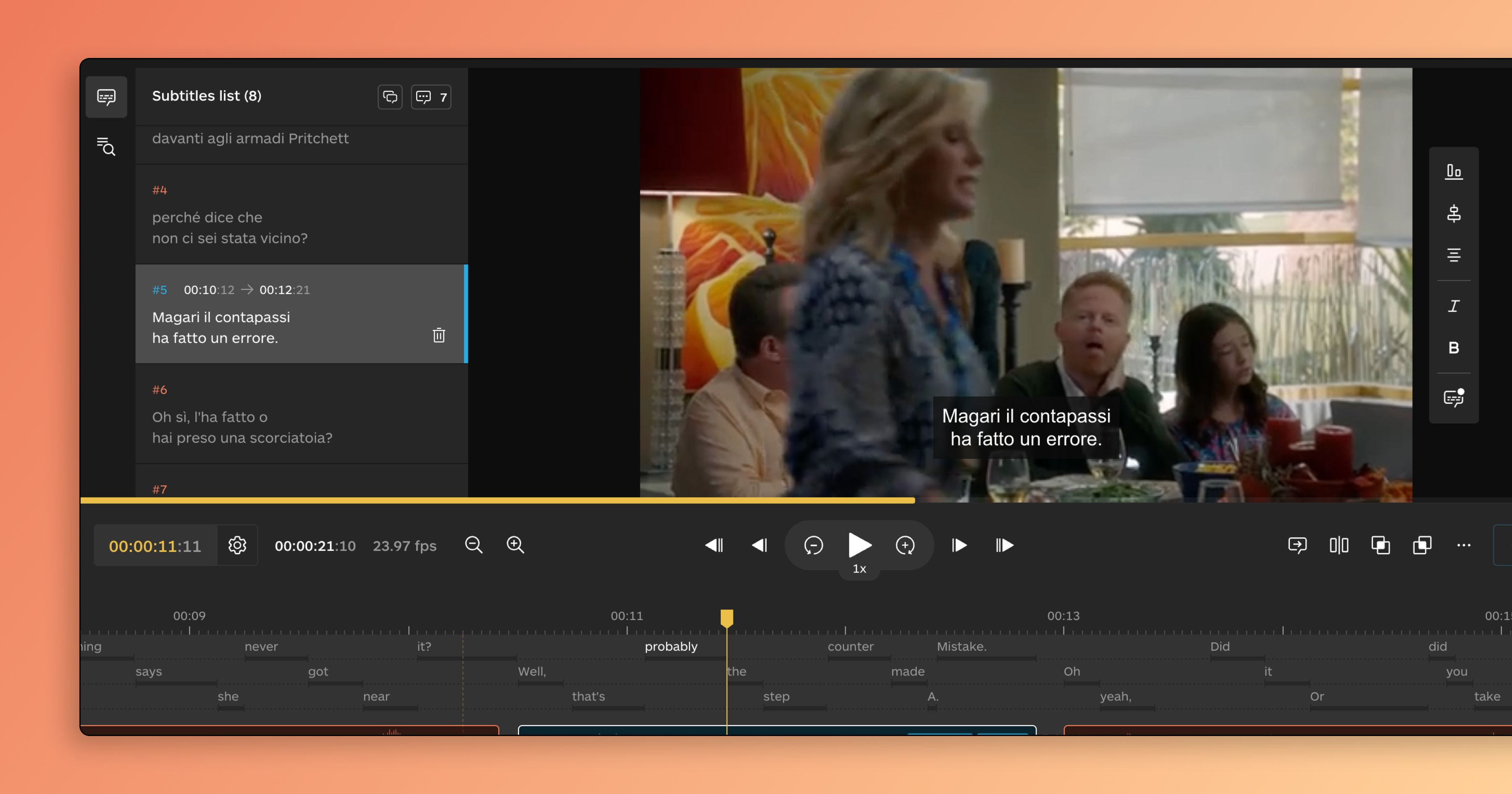Click the conversation bubbles icon in list header
1512x794 pixels.
(390, 97)
